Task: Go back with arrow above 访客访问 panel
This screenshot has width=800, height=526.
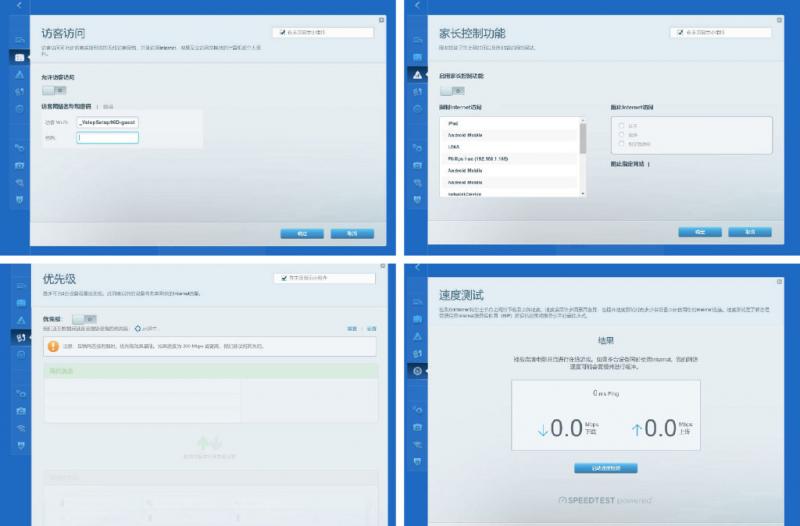Action: point(19,5)
